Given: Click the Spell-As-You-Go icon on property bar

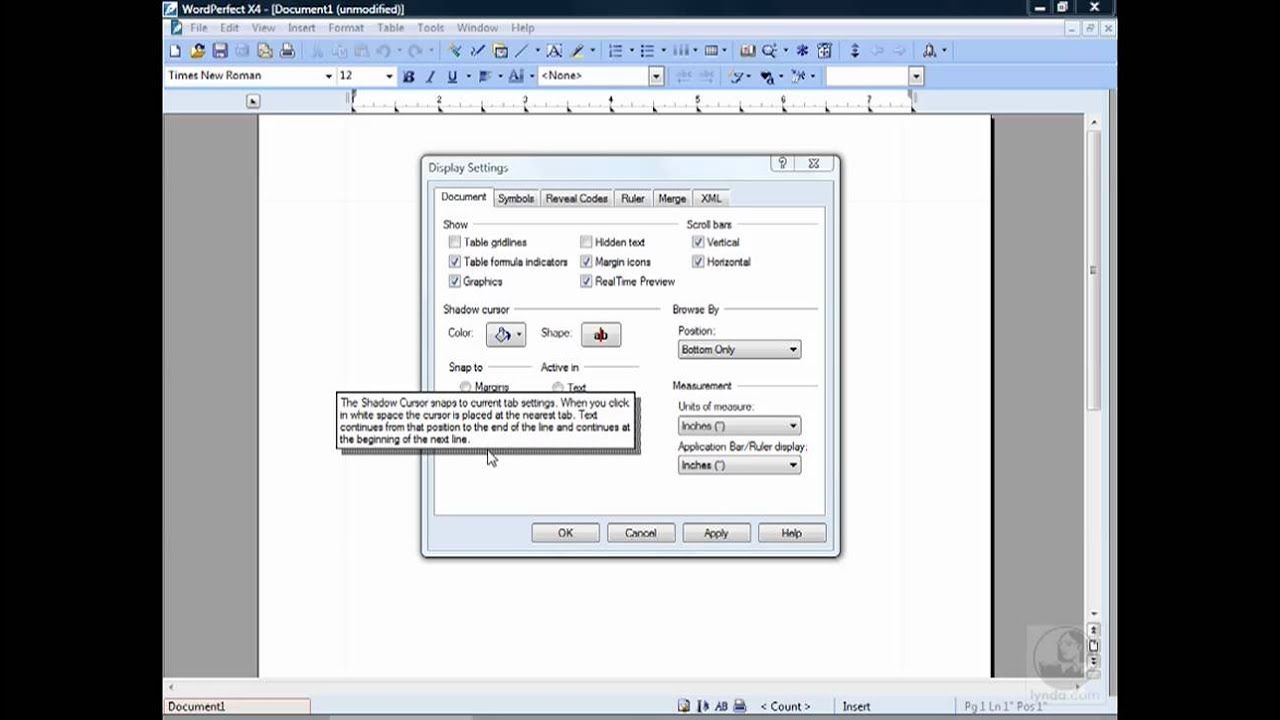Looking at the screenshot, I should (766, 76).
